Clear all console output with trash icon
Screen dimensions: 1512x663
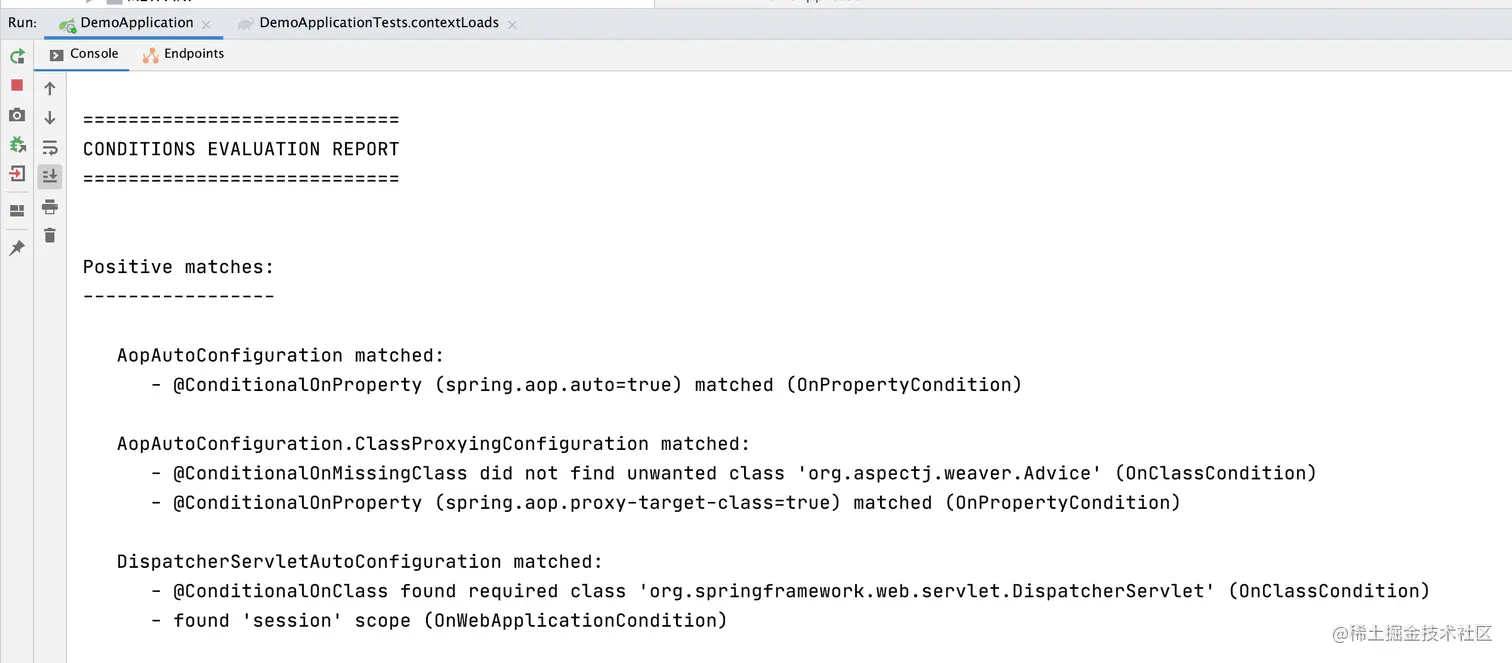pos(50,236)
